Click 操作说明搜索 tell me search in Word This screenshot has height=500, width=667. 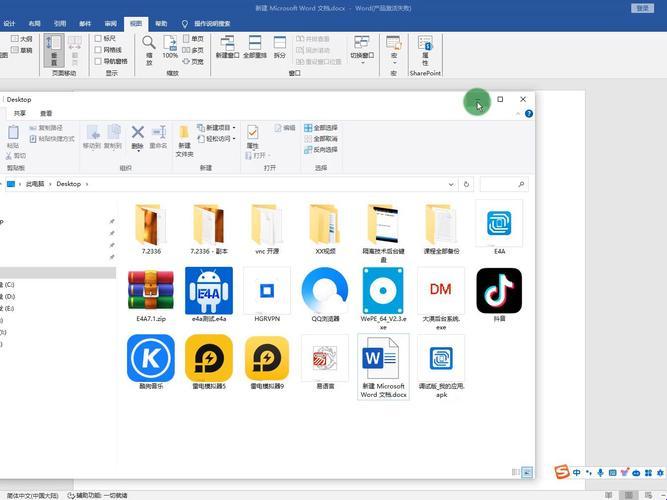click(212, 24)
